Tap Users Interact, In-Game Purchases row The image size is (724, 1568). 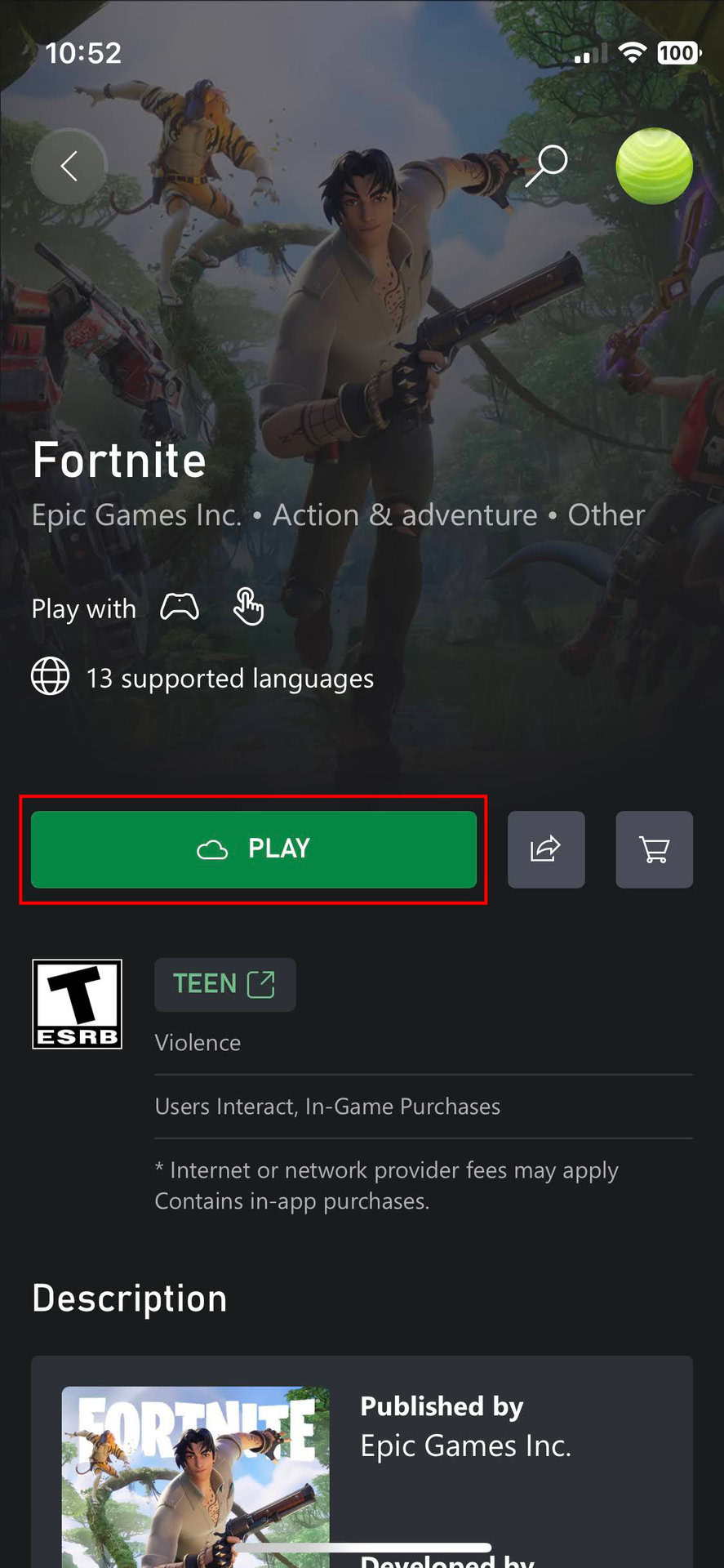[x=327, y=1107]
